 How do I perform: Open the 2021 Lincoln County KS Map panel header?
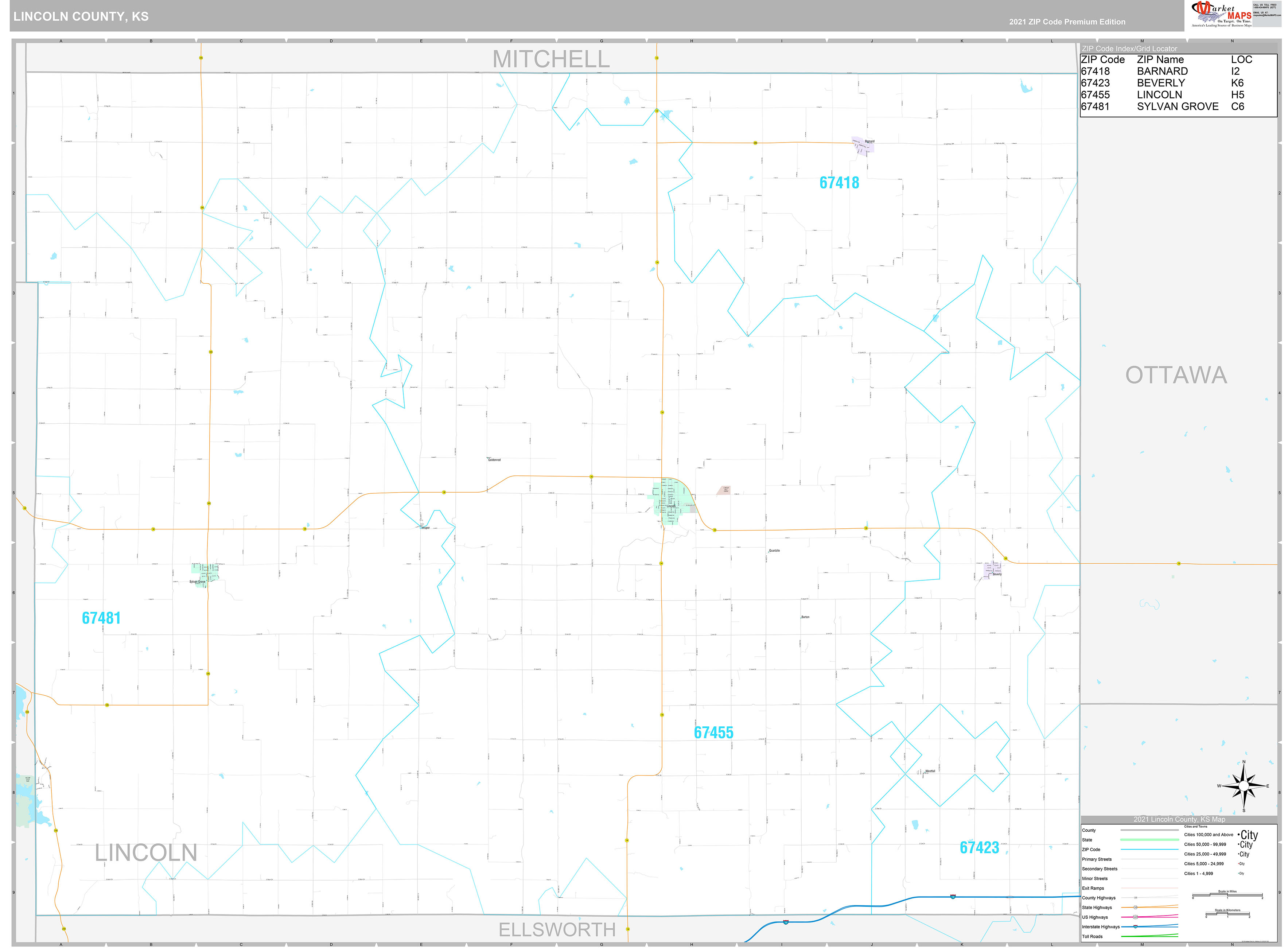coord(1180,819)
